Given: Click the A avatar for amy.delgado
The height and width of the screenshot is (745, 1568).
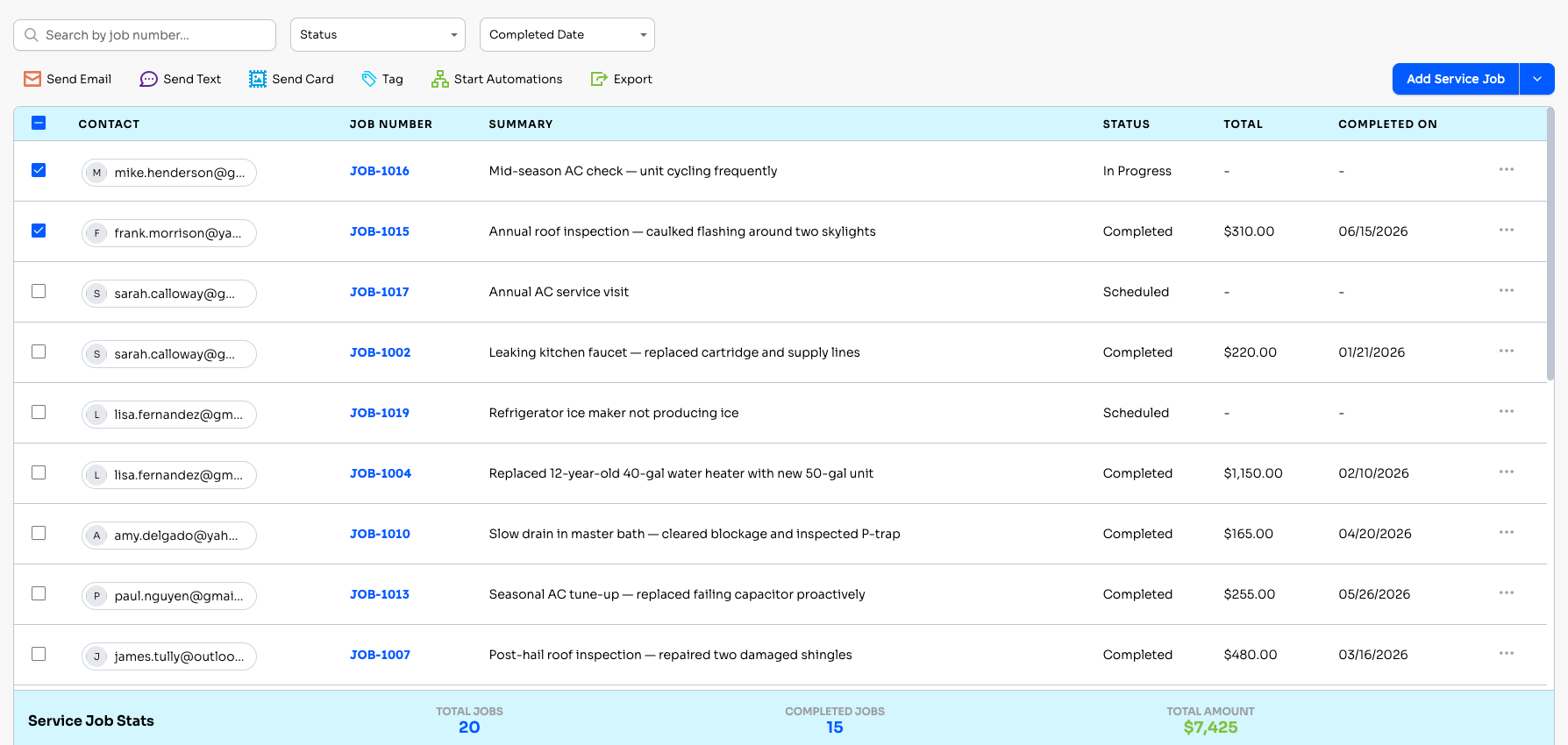Looking at the screenshot, I should click(96, 536).
